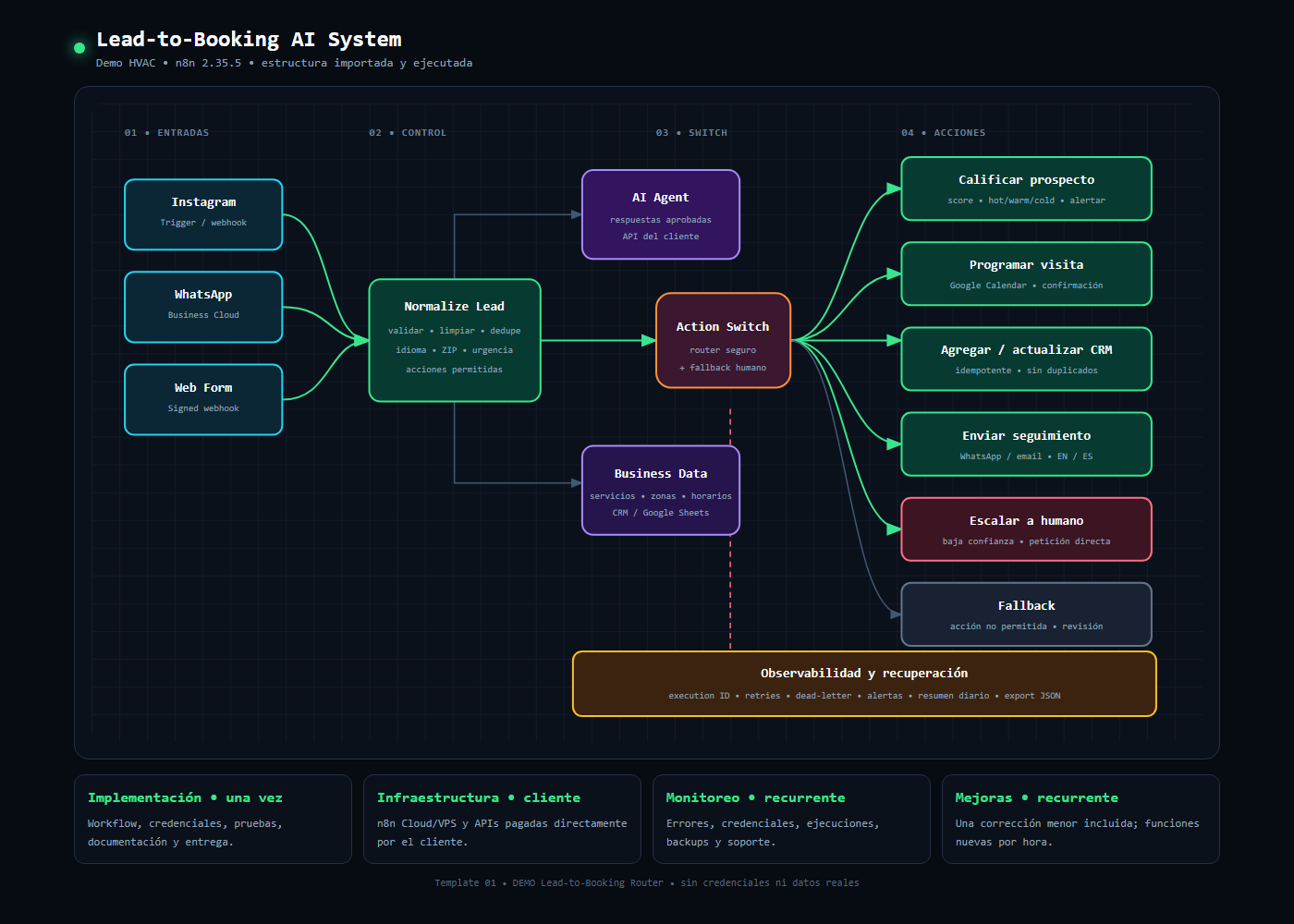Select the Action Switch router node
Image resolution: width=1294 pixels, height=924 pixels.
723,340
